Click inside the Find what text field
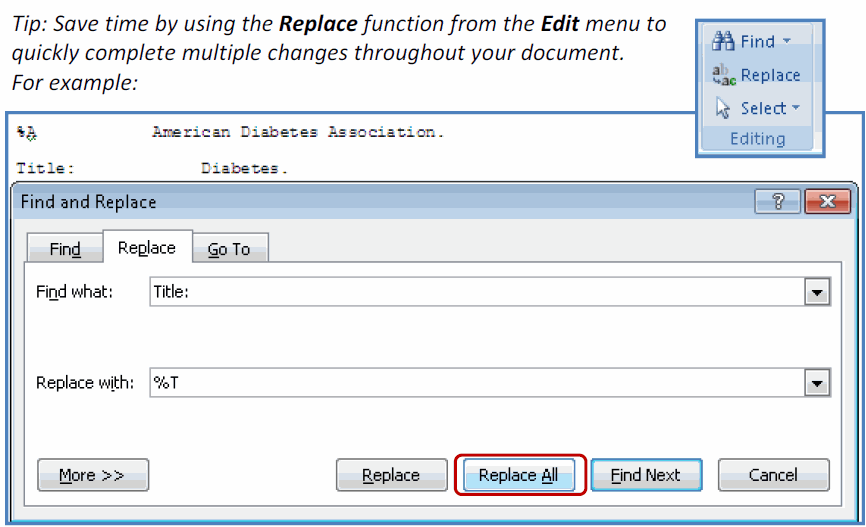Viewport: 866px width, 527px height. 477,292
